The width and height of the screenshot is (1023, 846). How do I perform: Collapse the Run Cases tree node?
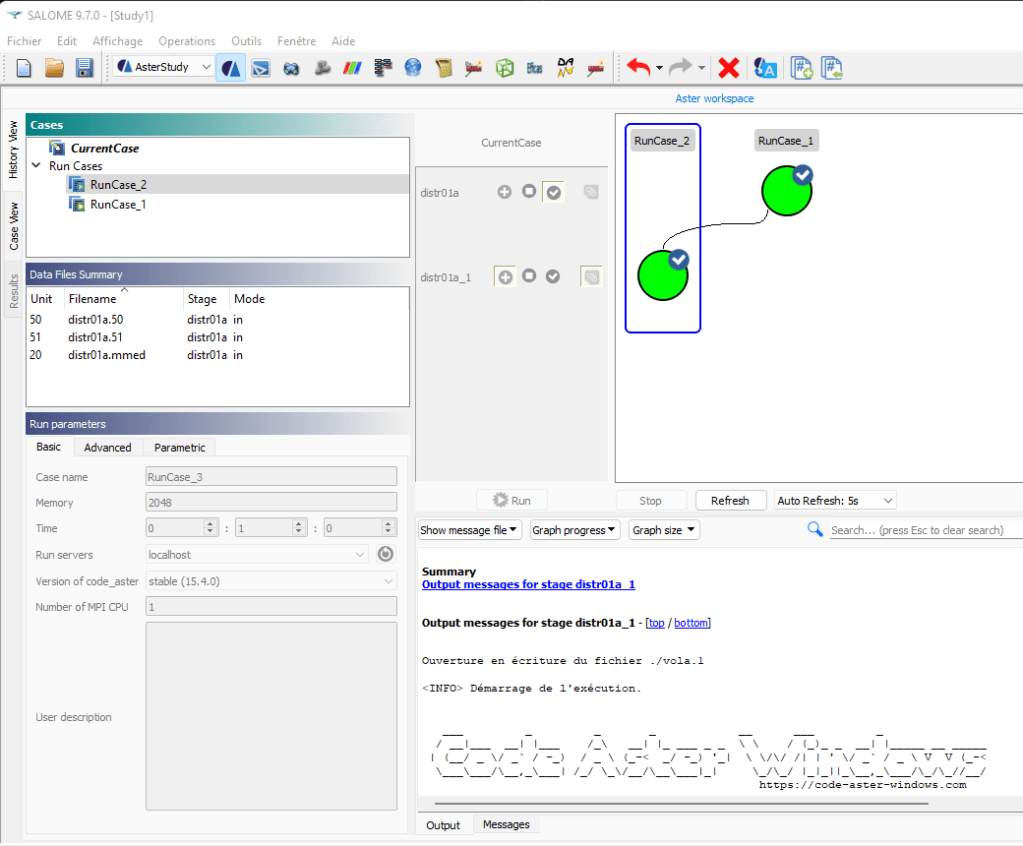coord(37,166)
